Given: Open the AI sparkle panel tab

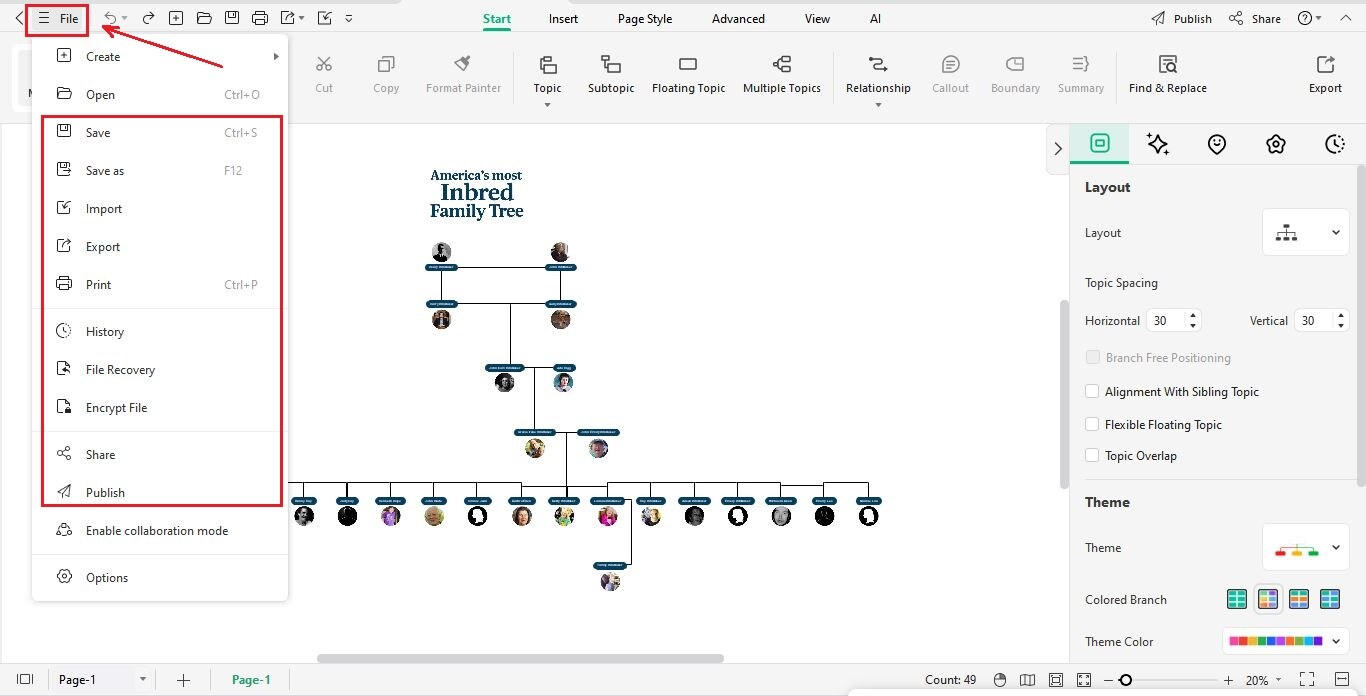Looking at the screenshot, I should [x=1158, y=144].
